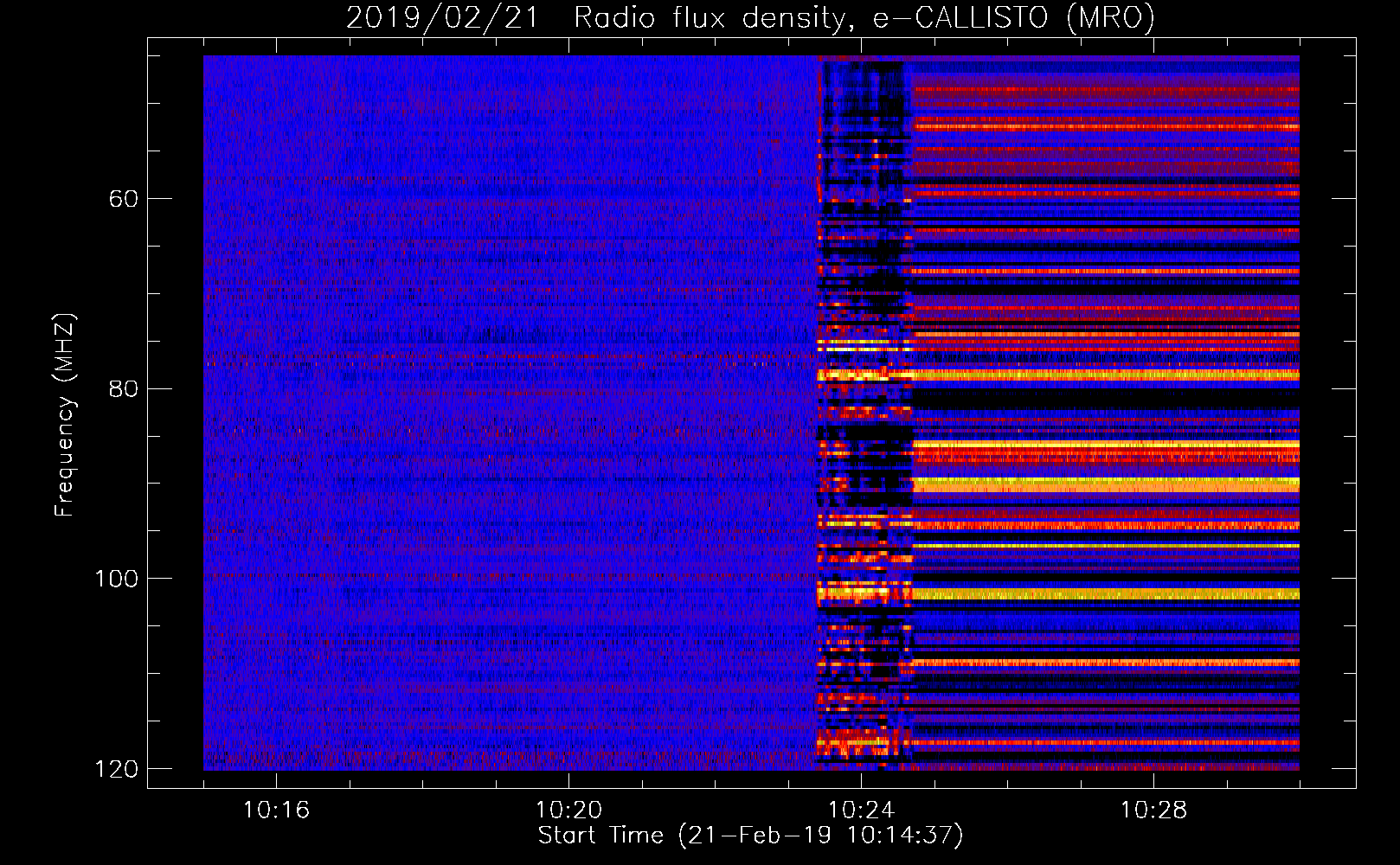This screenshot has width=1400, height=865.
Task: Click the bright yellow band just above 80 MHz
Action: [x=1058, y=375]
